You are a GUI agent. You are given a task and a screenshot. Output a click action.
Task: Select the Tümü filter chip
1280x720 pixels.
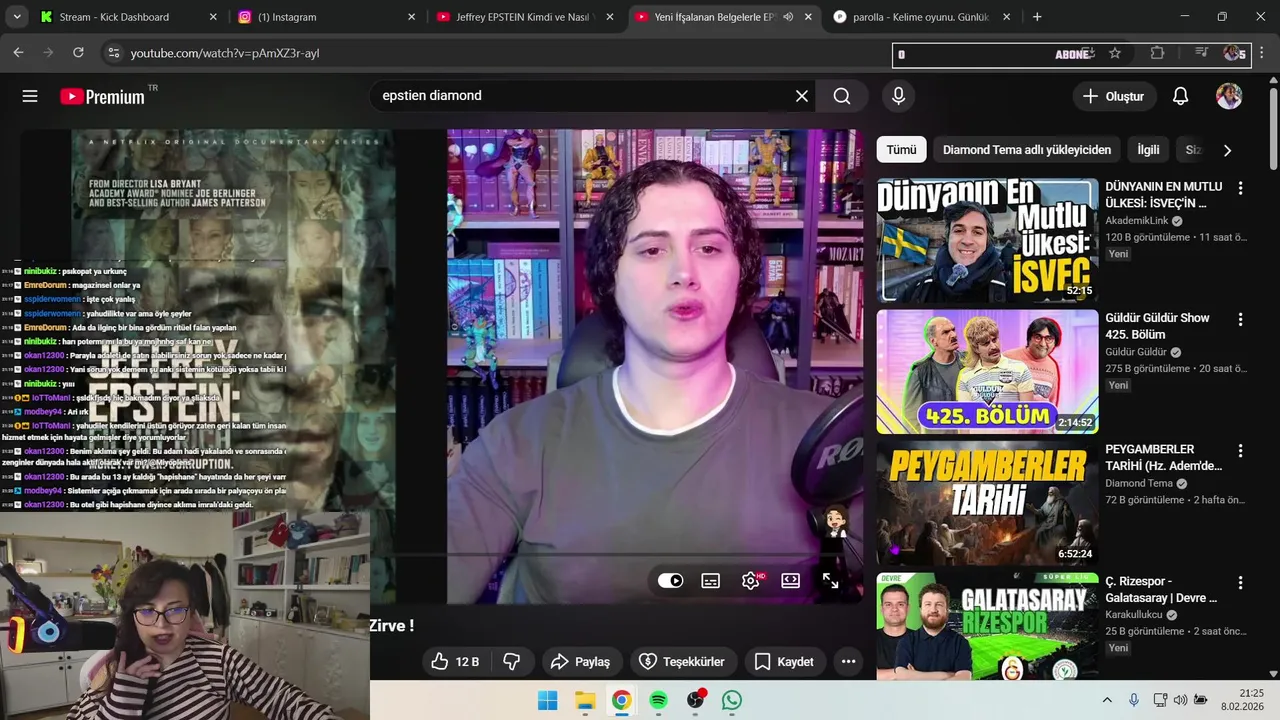coord(901,150)
